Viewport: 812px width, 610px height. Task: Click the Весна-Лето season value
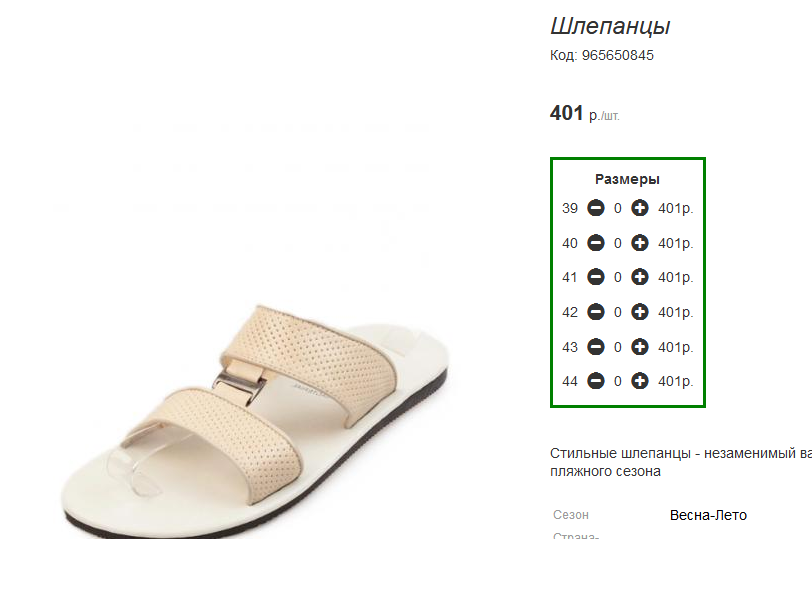coord(708,515)
